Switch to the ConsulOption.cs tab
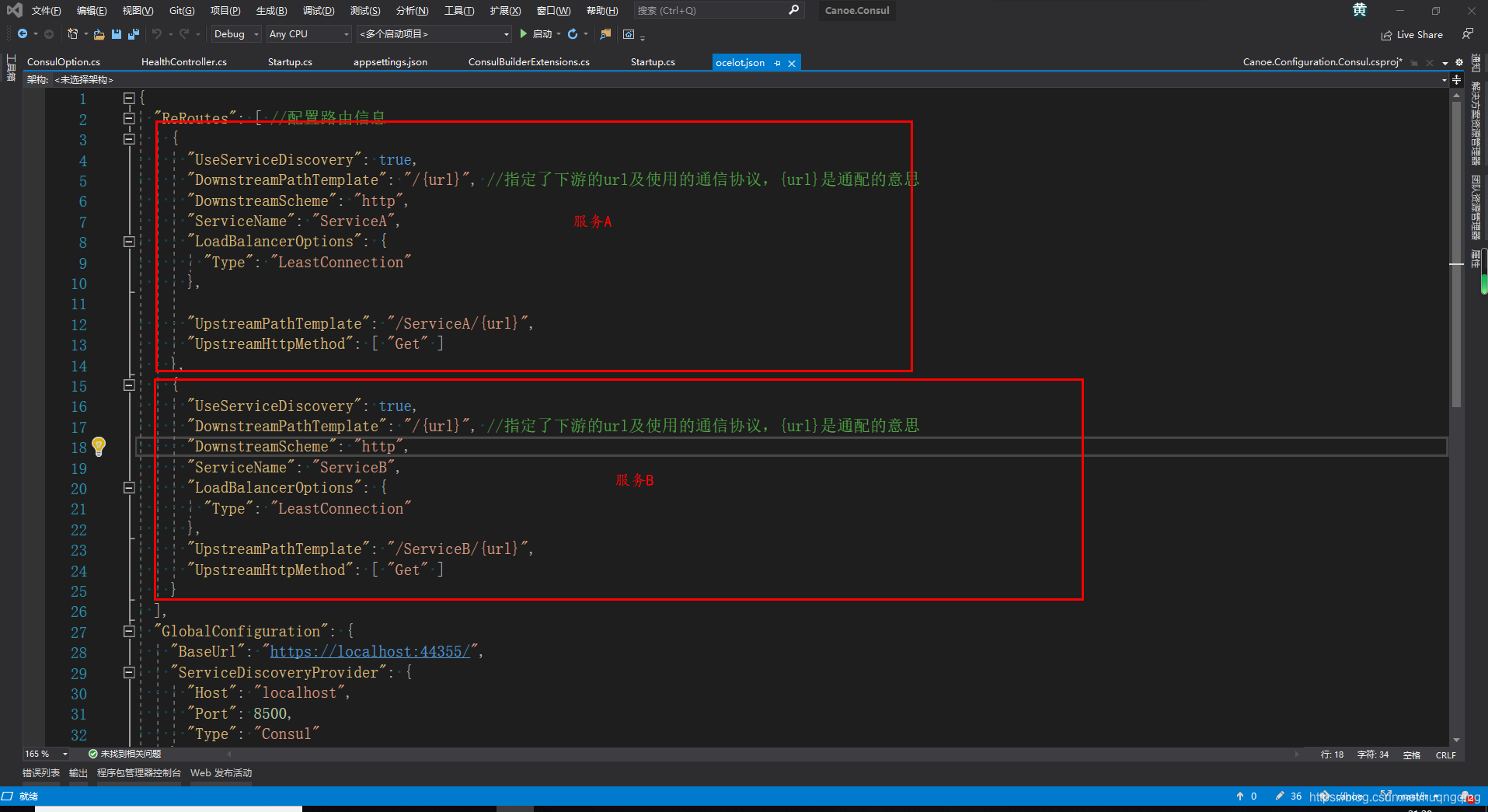 point(64,62)
